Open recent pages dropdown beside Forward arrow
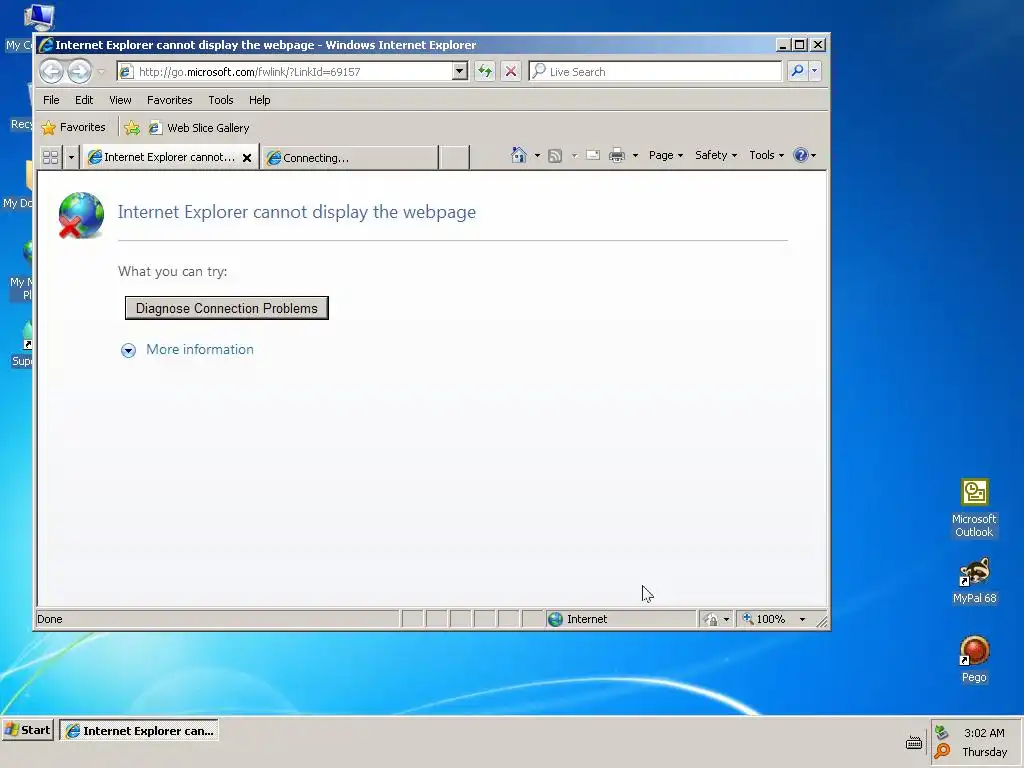The height and width of the screenshot is (768, 1024). (101, 72)
